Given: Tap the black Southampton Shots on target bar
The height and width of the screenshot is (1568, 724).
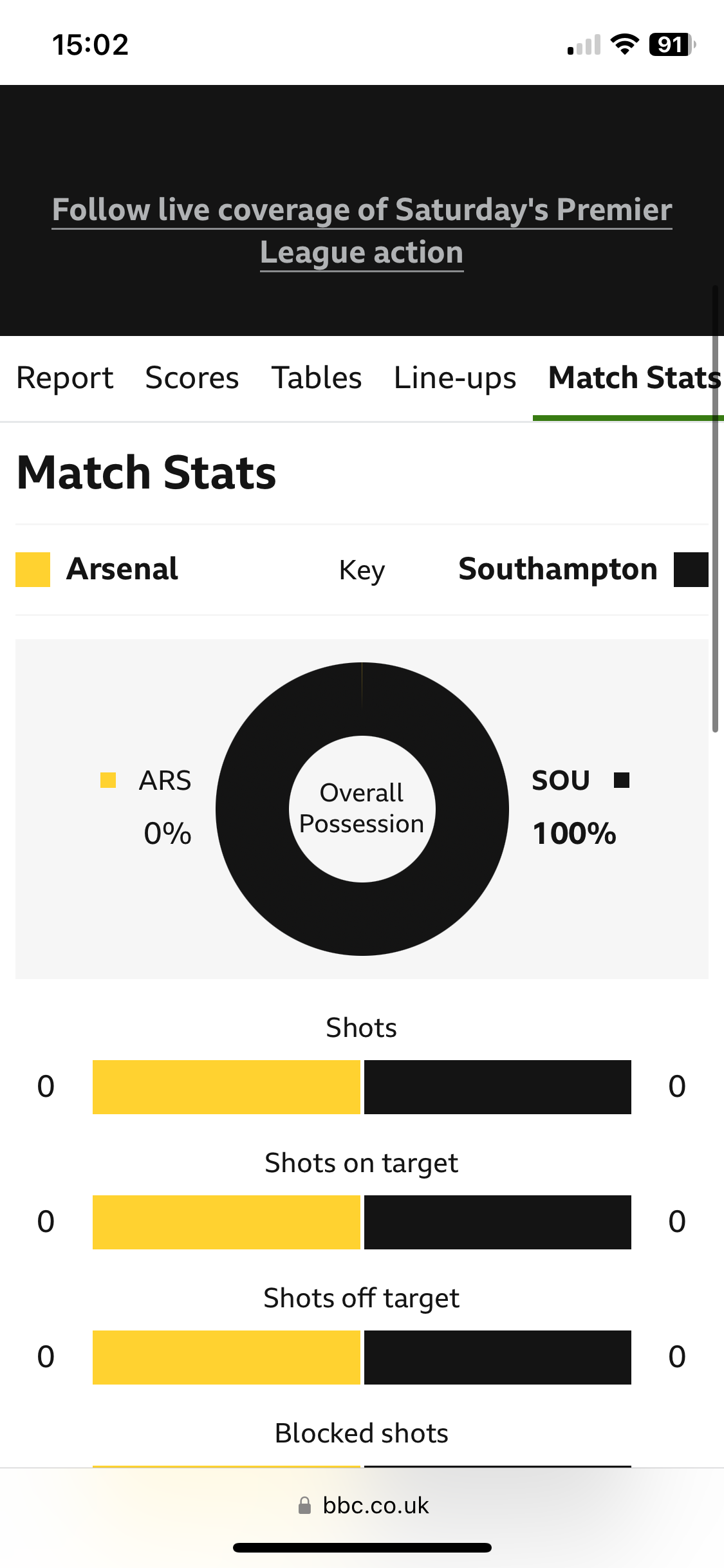Looking at the screenshot, I should click(x=497, y=1222).
